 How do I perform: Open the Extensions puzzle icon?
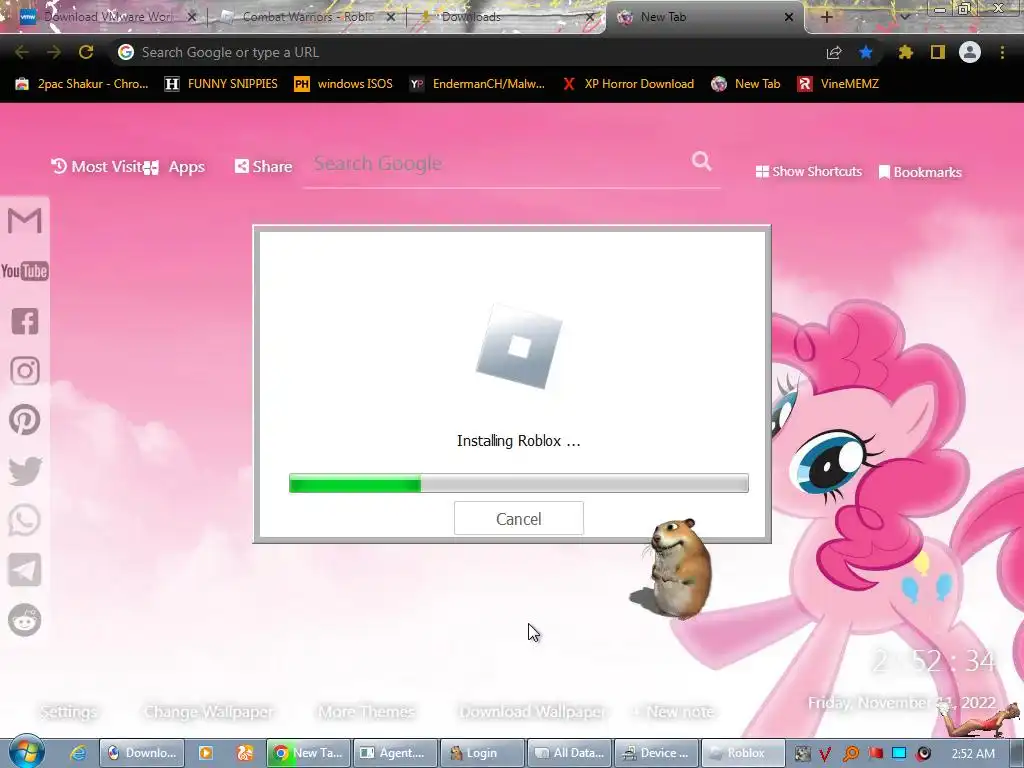coord(905,52)
